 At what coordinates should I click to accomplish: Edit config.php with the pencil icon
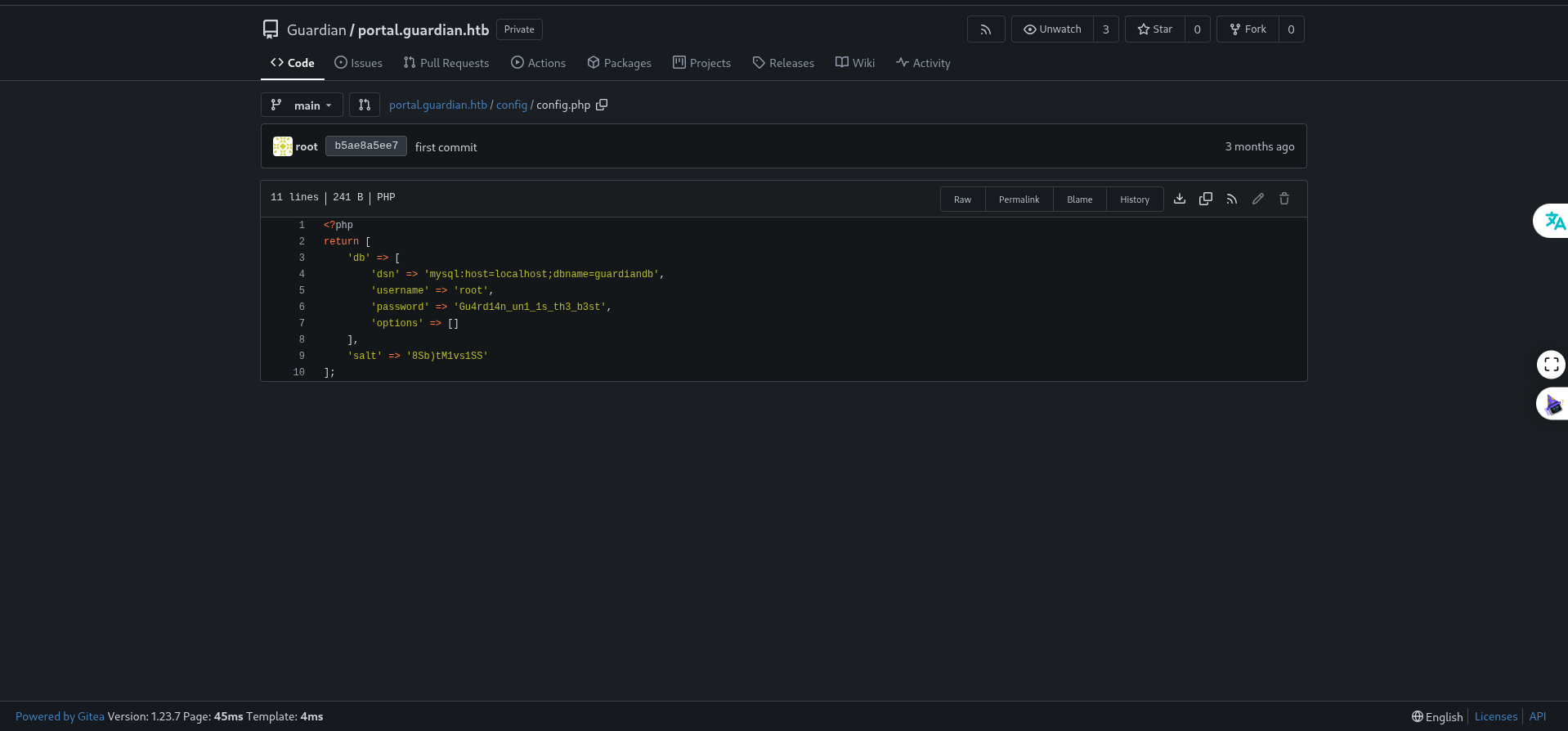pos(1258,199)
